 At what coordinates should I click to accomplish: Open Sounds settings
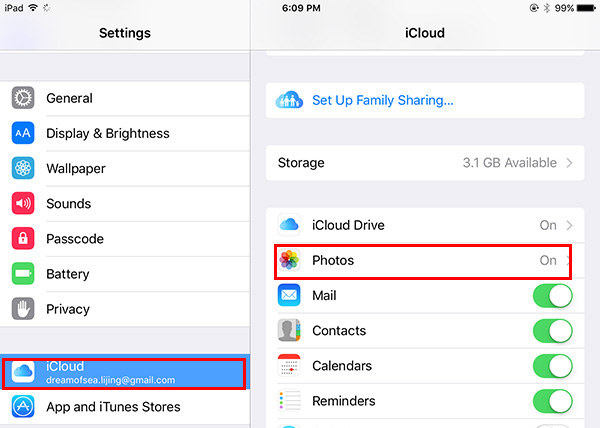click(x=125, y=204)
